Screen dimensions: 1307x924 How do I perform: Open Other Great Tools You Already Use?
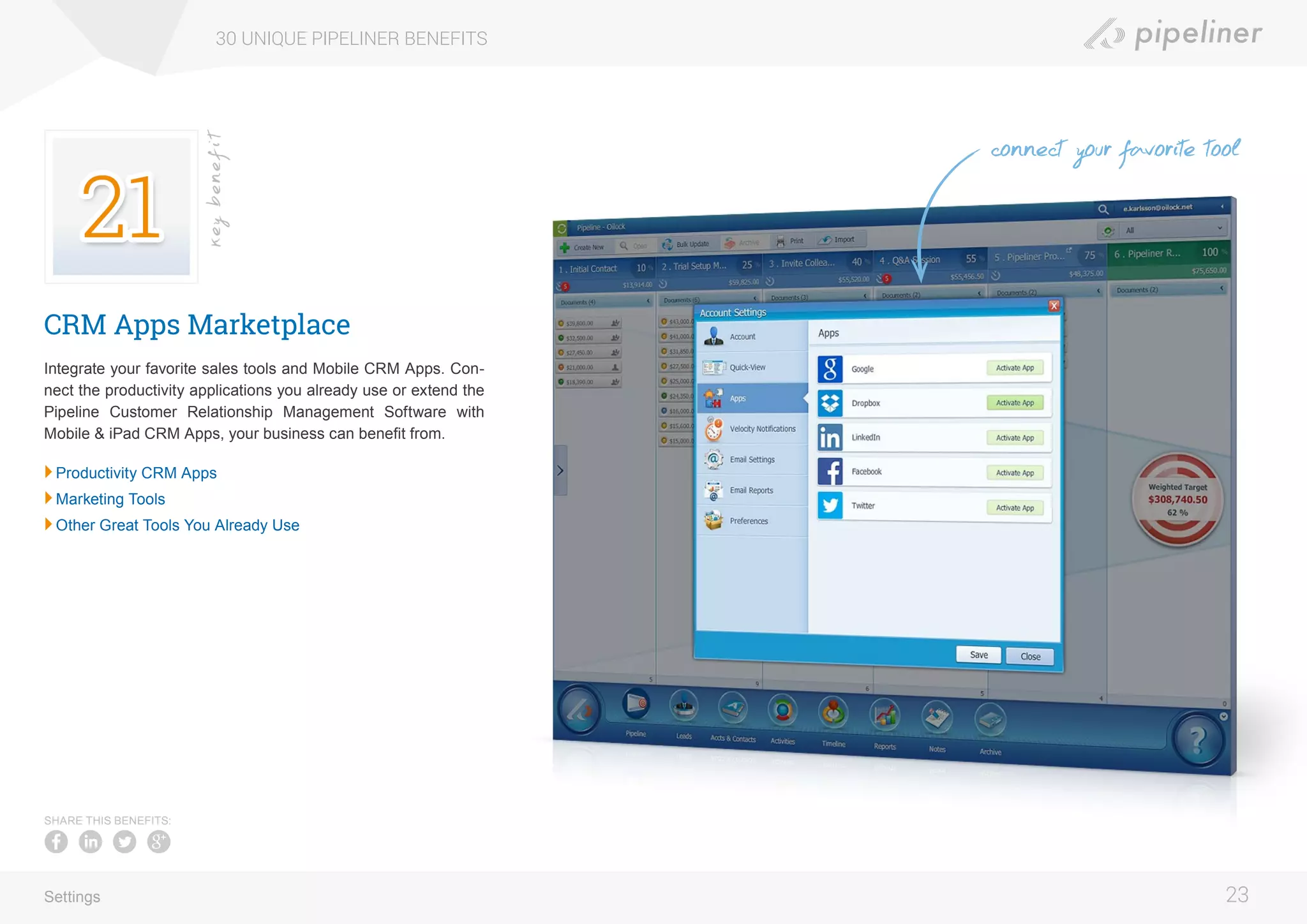tap(177, 525)
